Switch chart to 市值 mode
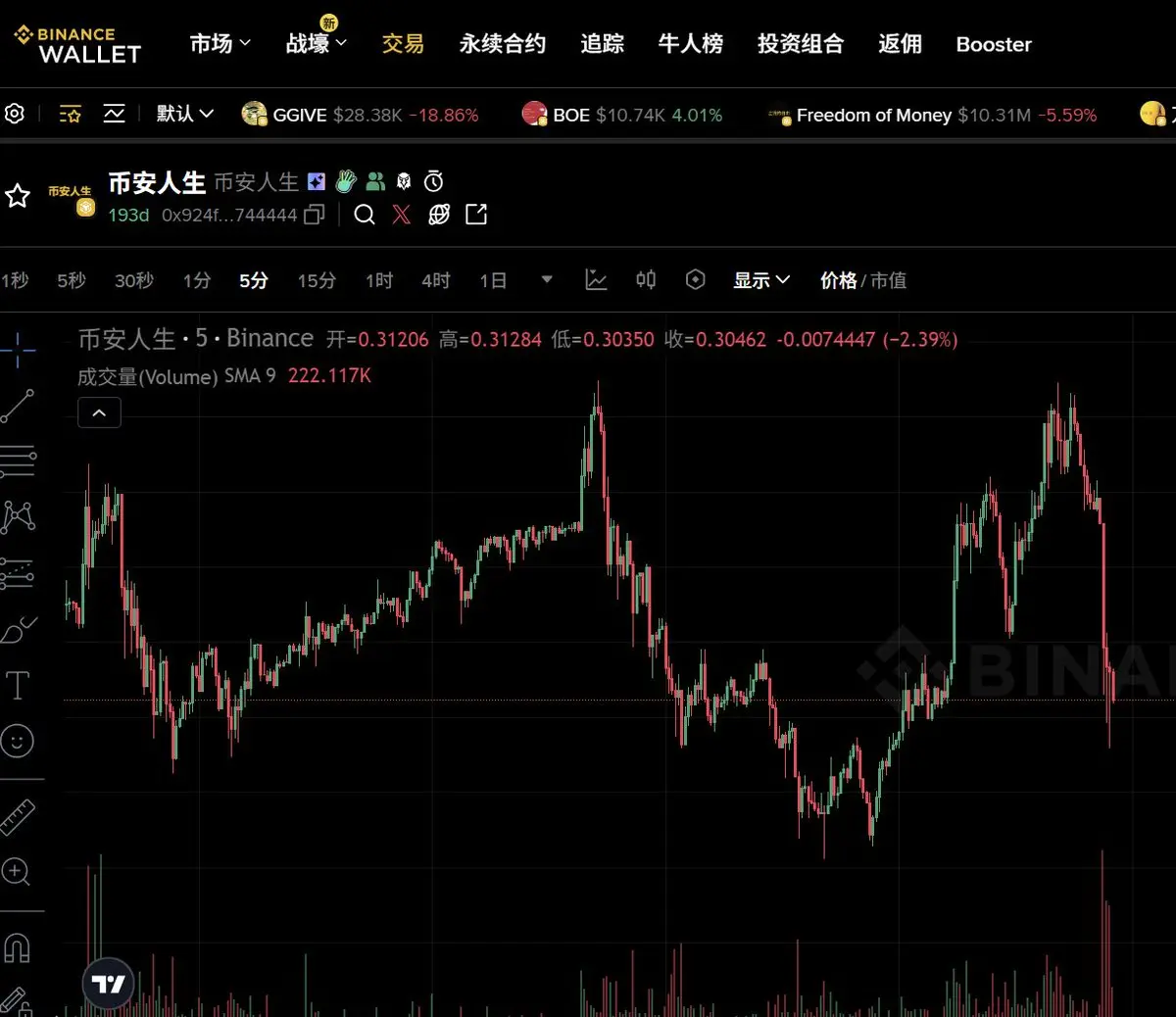Image resolution: width=1176 pixels, height=1017 pixels. pyautogui.click(x=888, y=280)
